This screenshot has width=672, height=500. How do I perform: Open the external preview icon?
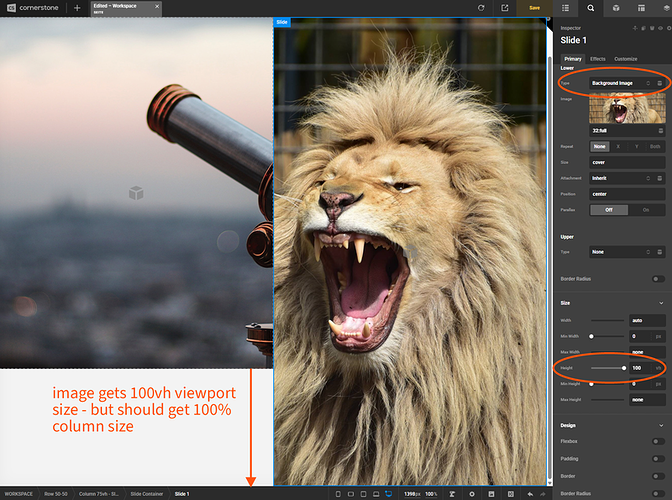coord(504,8)
